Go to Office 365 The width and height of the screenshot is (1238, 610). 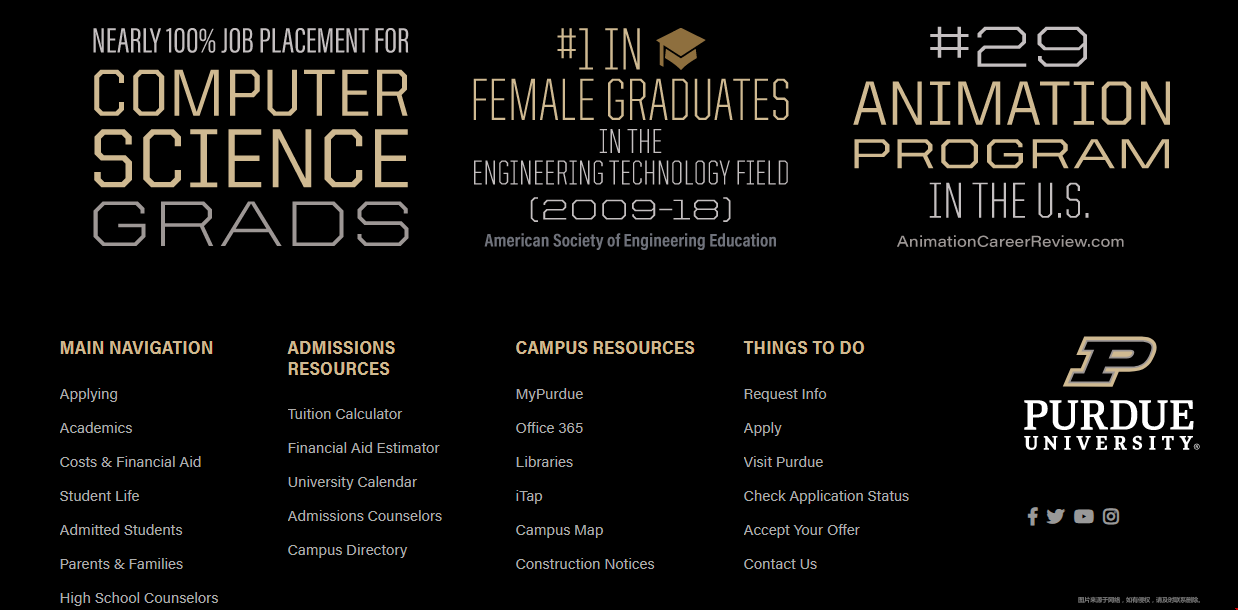(550, 428)
